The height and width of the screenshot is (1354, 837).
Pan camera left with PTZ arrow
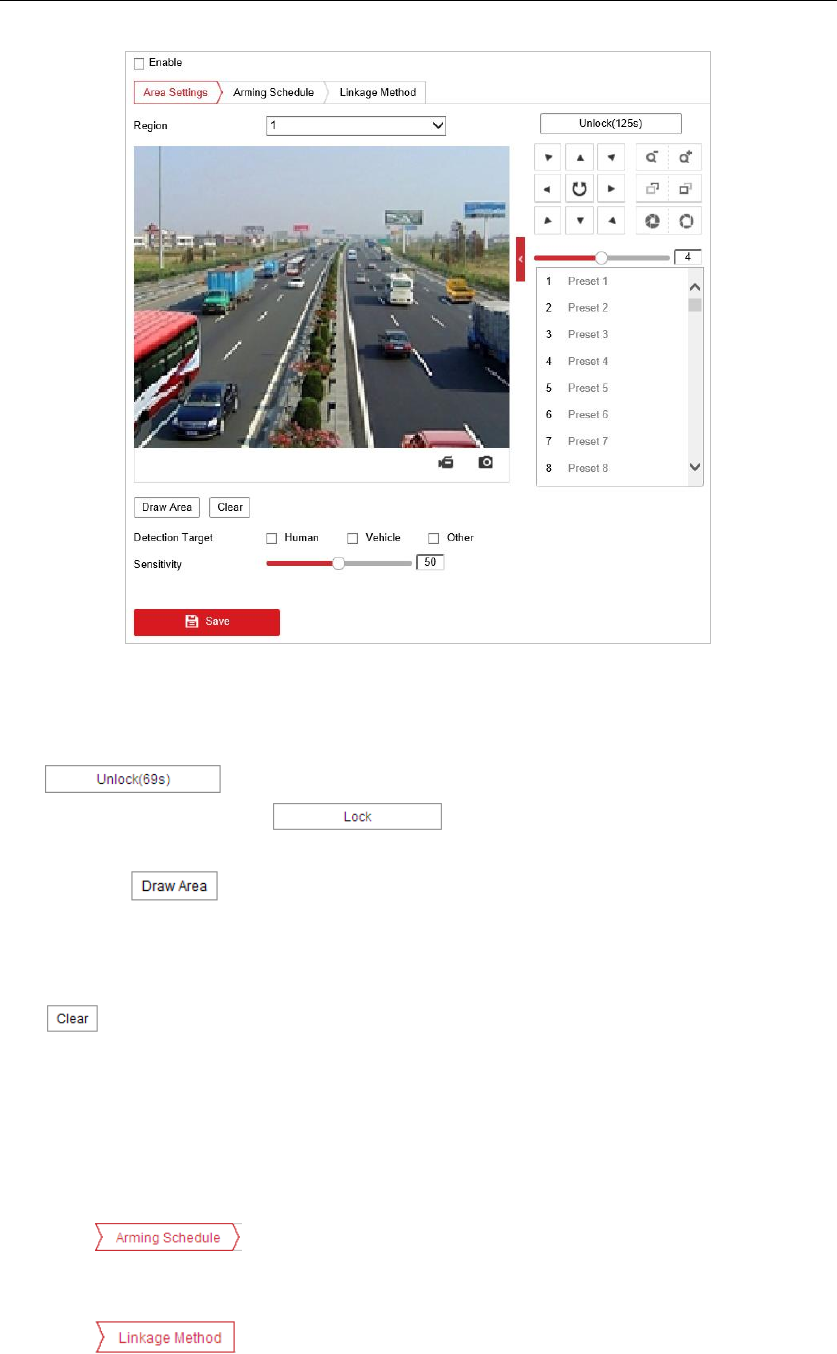point(548,188)
